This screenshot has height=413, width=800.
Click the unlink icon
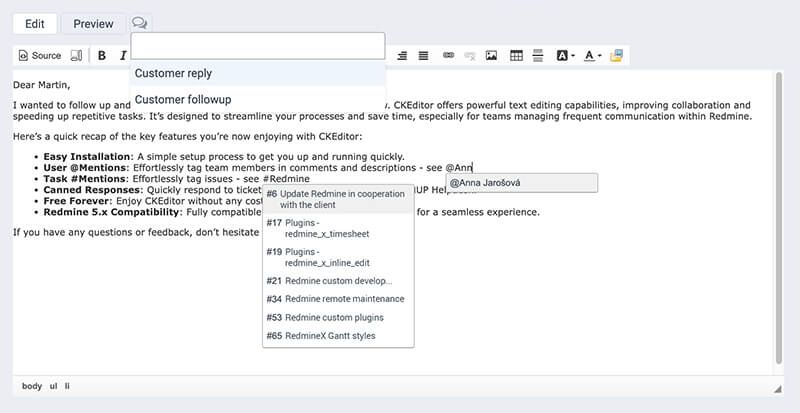(470, 56)
